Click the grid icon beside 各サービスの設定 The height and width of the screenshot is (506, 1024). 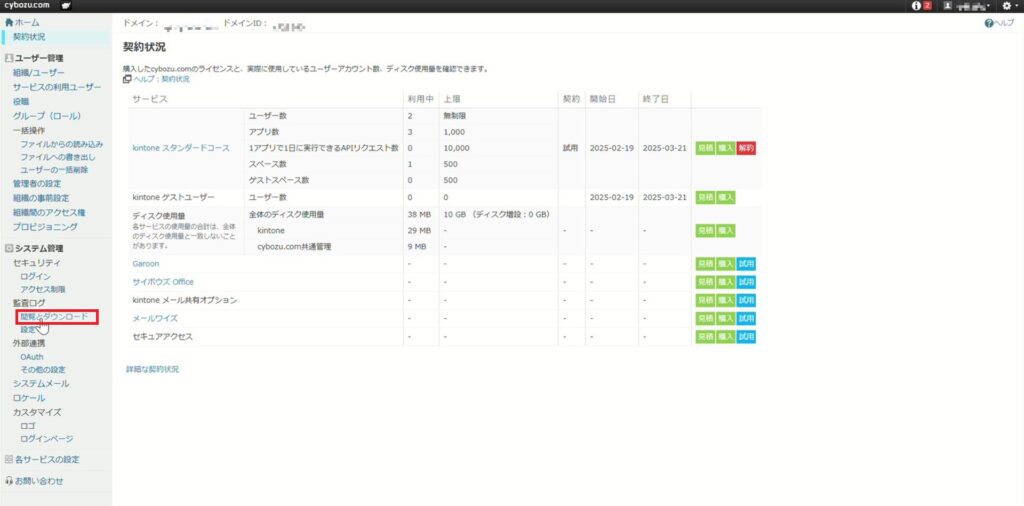click(9, 460)
